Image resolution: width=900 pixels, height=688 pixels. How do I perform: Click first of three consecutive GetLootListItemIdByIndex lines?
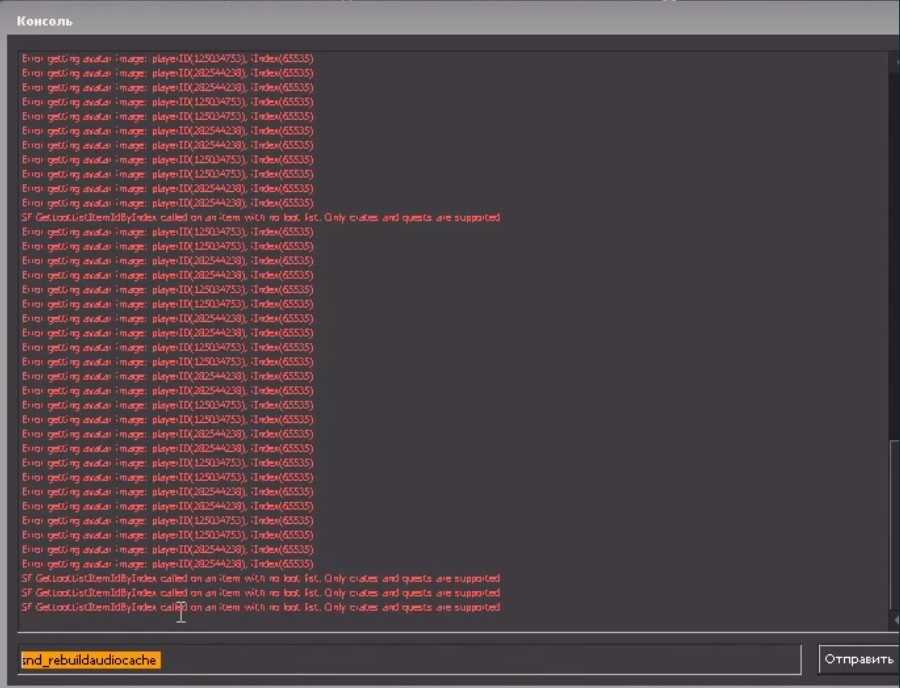click(260, 578)
